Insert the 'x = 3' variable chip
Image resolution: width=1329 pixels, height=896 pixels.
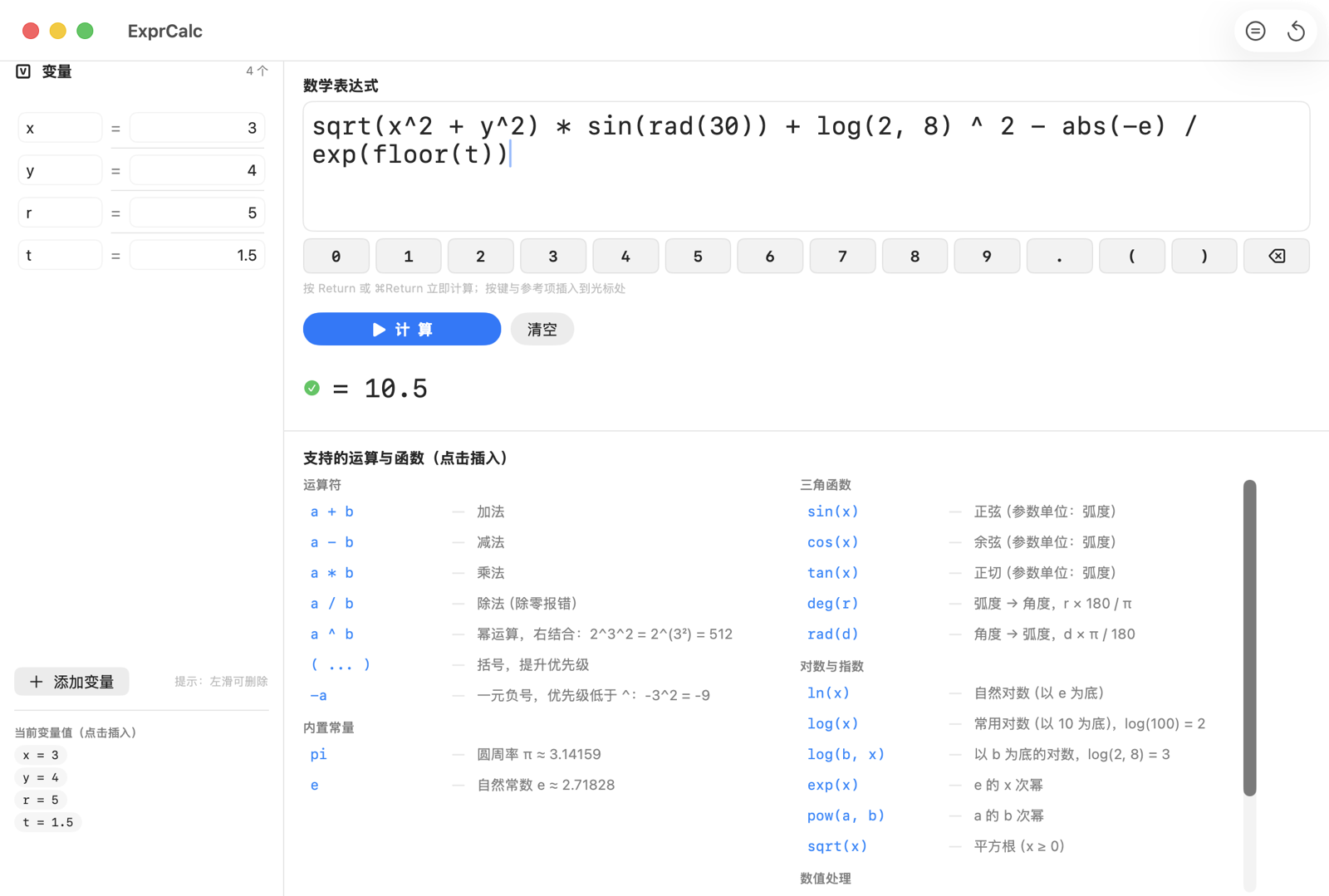(x=41, y=755)
